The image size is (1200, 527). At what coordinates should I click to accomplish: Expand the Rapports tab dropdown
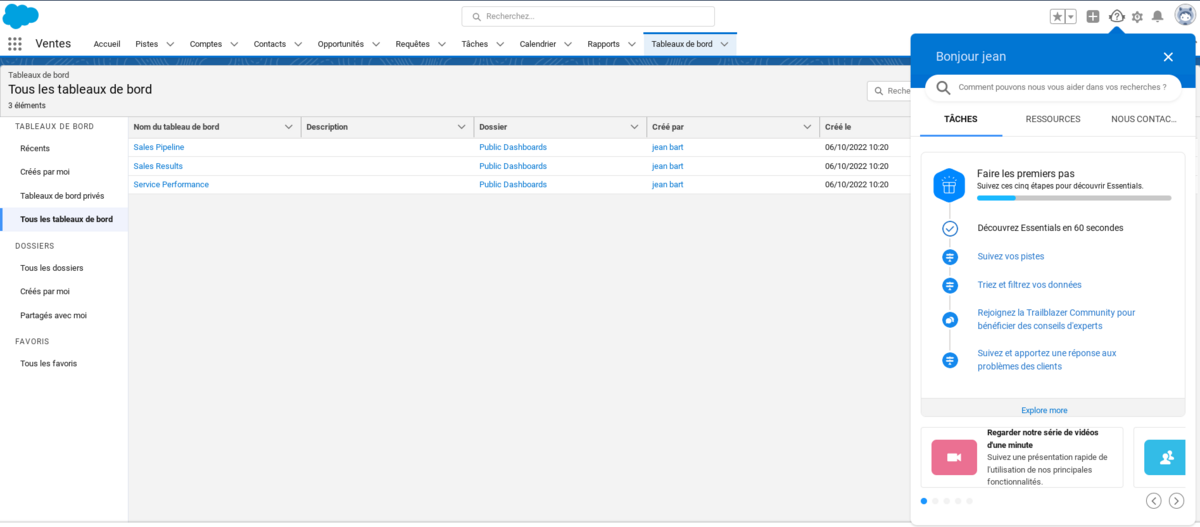coord(632,44)
